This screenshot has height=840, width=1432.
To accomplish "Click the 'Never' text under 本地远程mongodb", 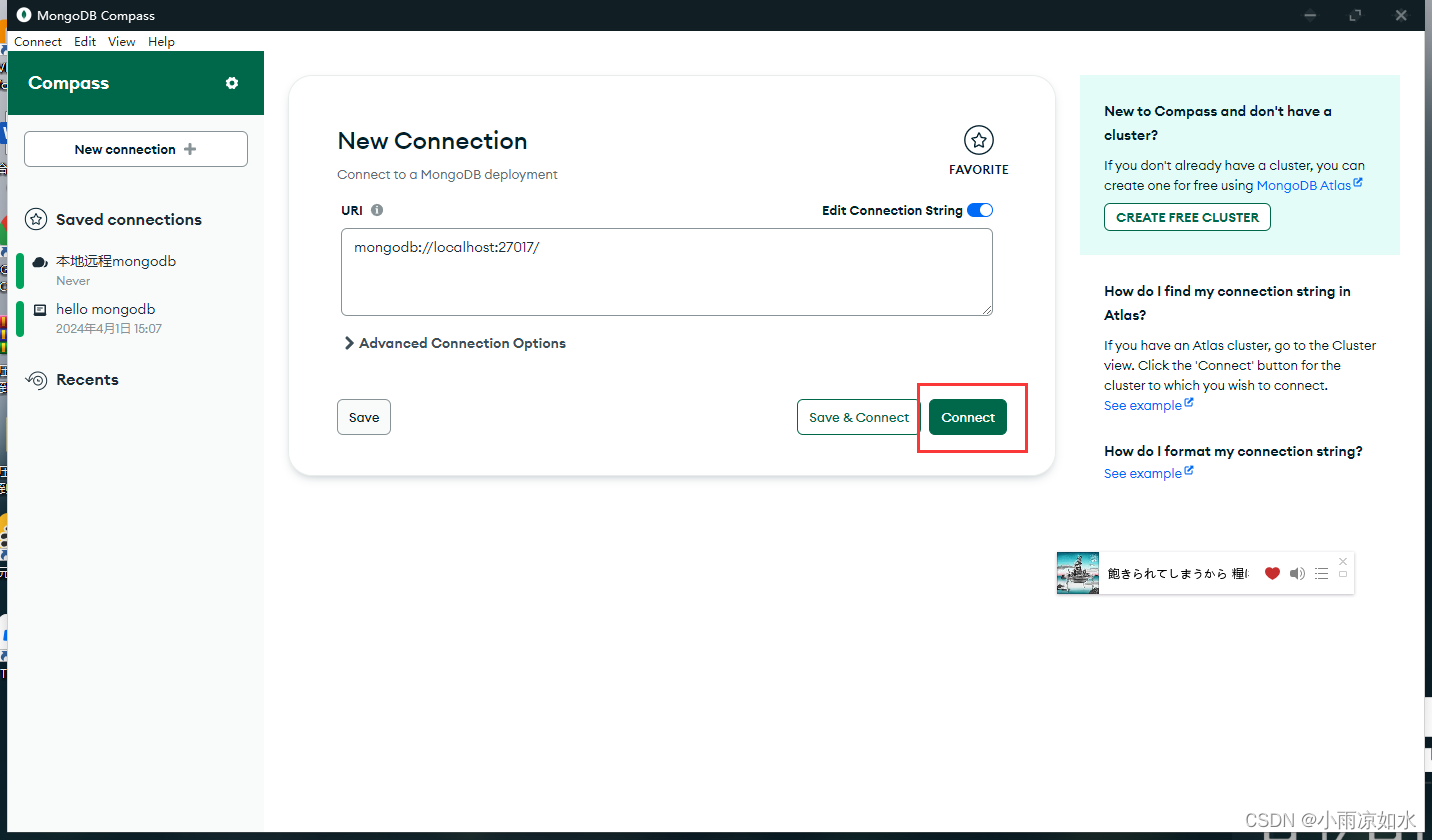I will (x=73, y=281).
